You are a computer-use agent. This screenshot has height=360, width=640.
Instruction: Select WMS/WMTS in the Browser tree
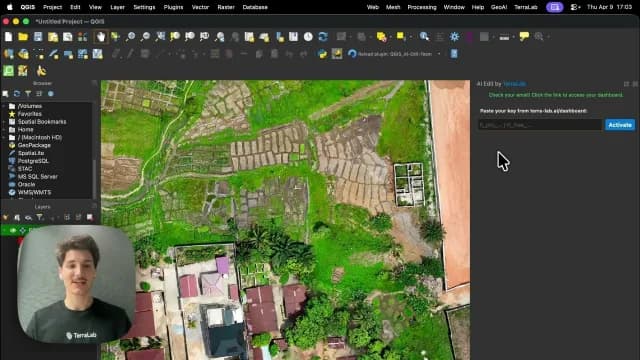coord(34,192)
